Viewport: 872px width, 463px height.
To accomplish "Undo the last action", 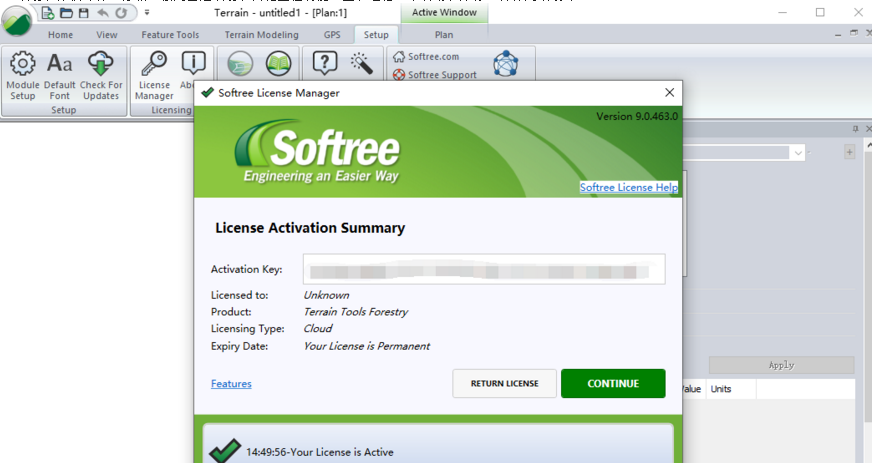I will [x=103, y=12].
